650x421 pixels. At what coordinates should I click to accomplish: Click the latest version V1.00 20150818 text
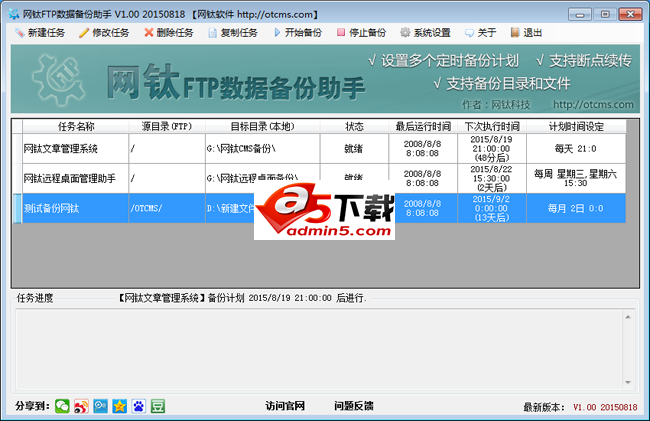605,407
